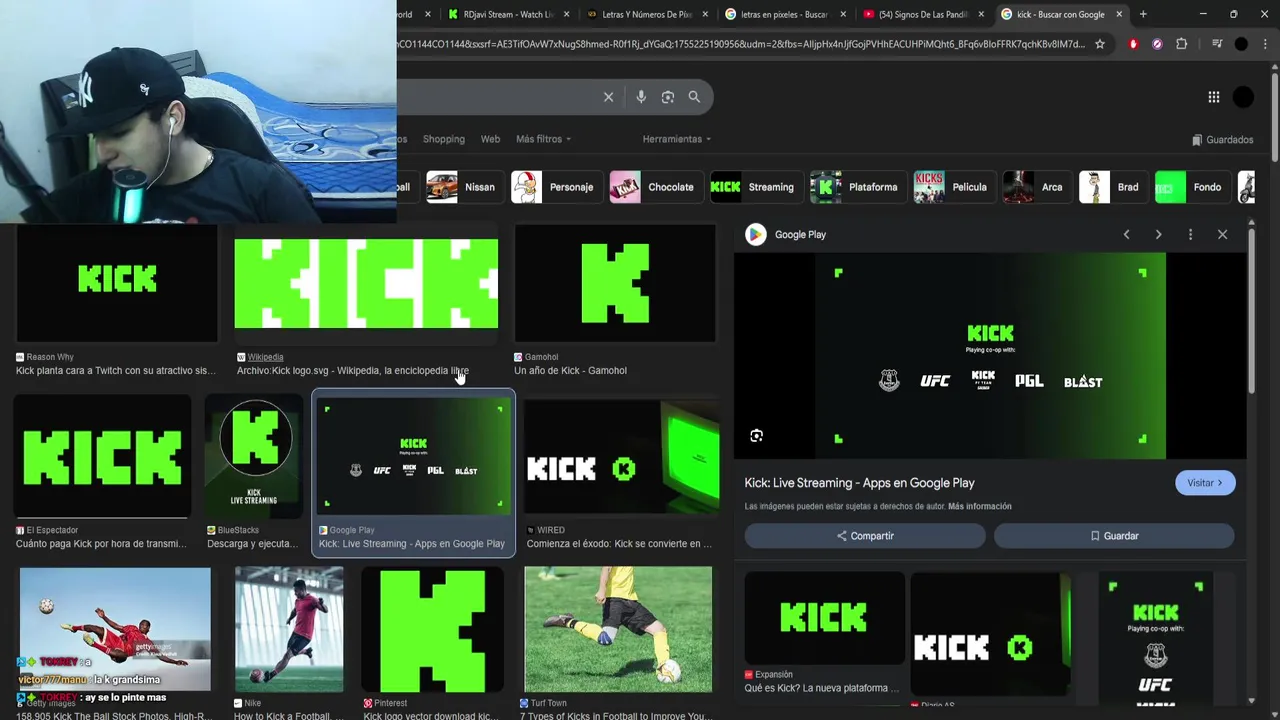Switch to letras en pixeles tab

point(785,14)
